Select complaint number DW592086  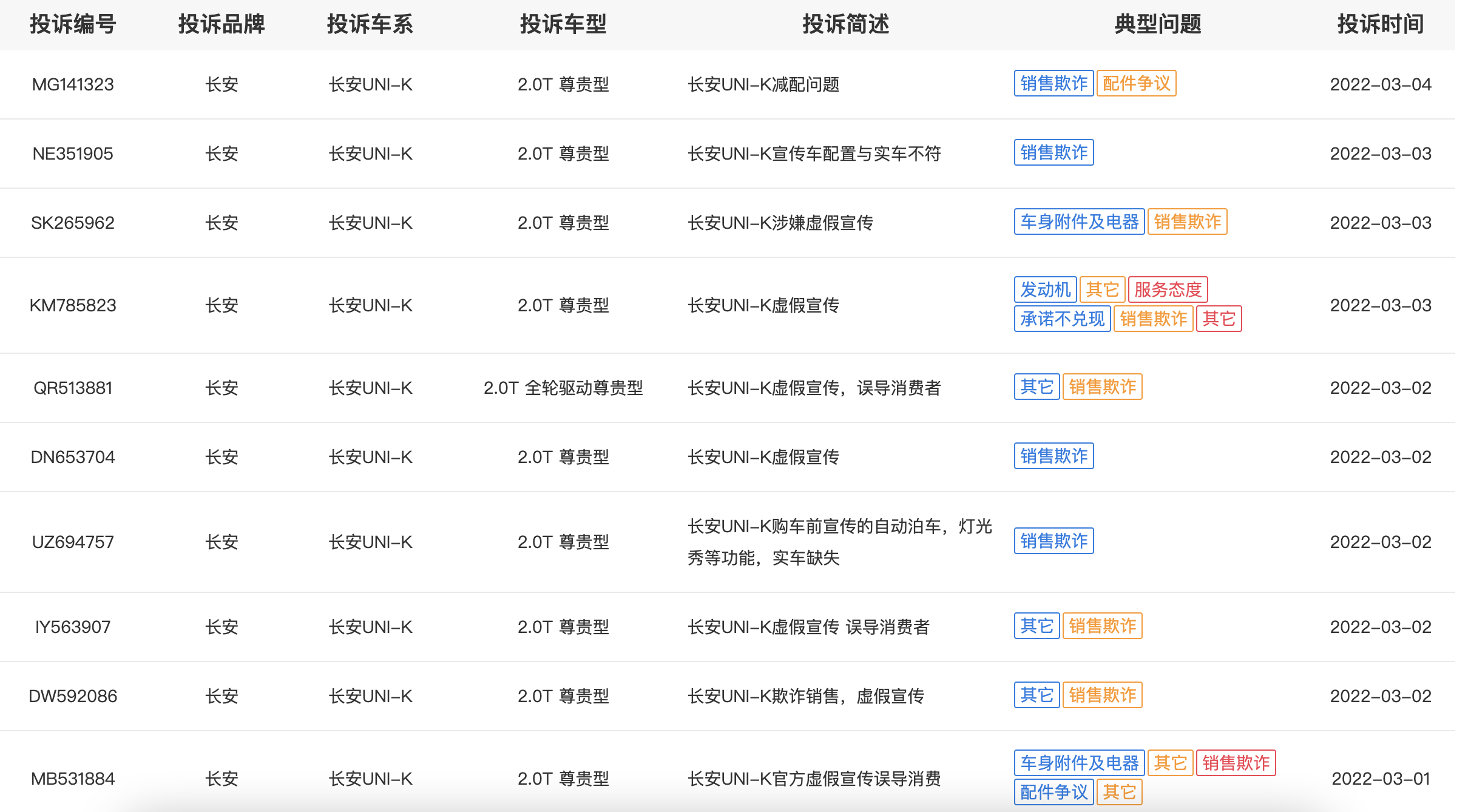(x=73, y=696)
